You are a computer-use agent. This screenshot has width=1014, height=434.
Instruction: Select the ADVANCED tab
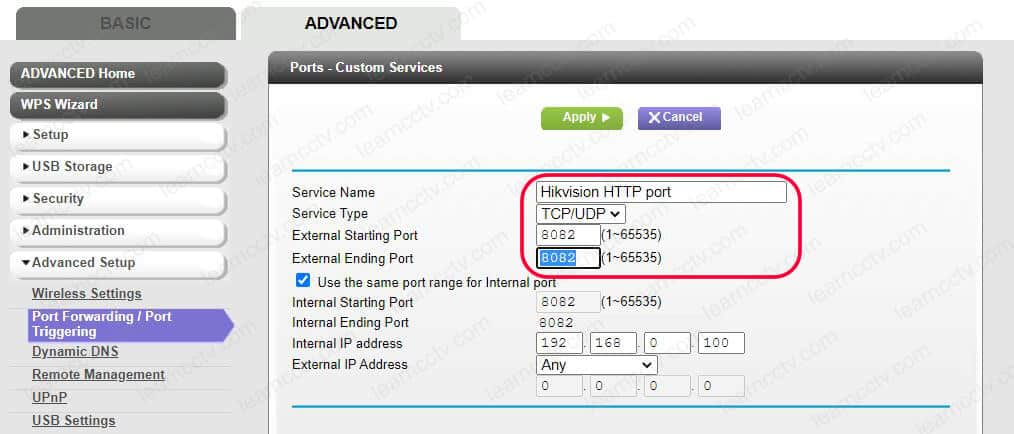[350, 24]
